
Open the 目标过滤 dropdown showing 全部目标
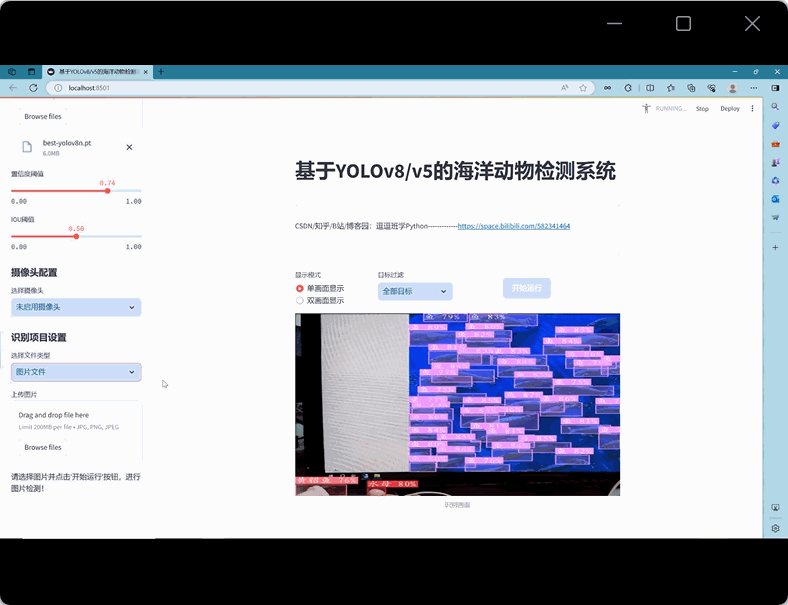415,291
